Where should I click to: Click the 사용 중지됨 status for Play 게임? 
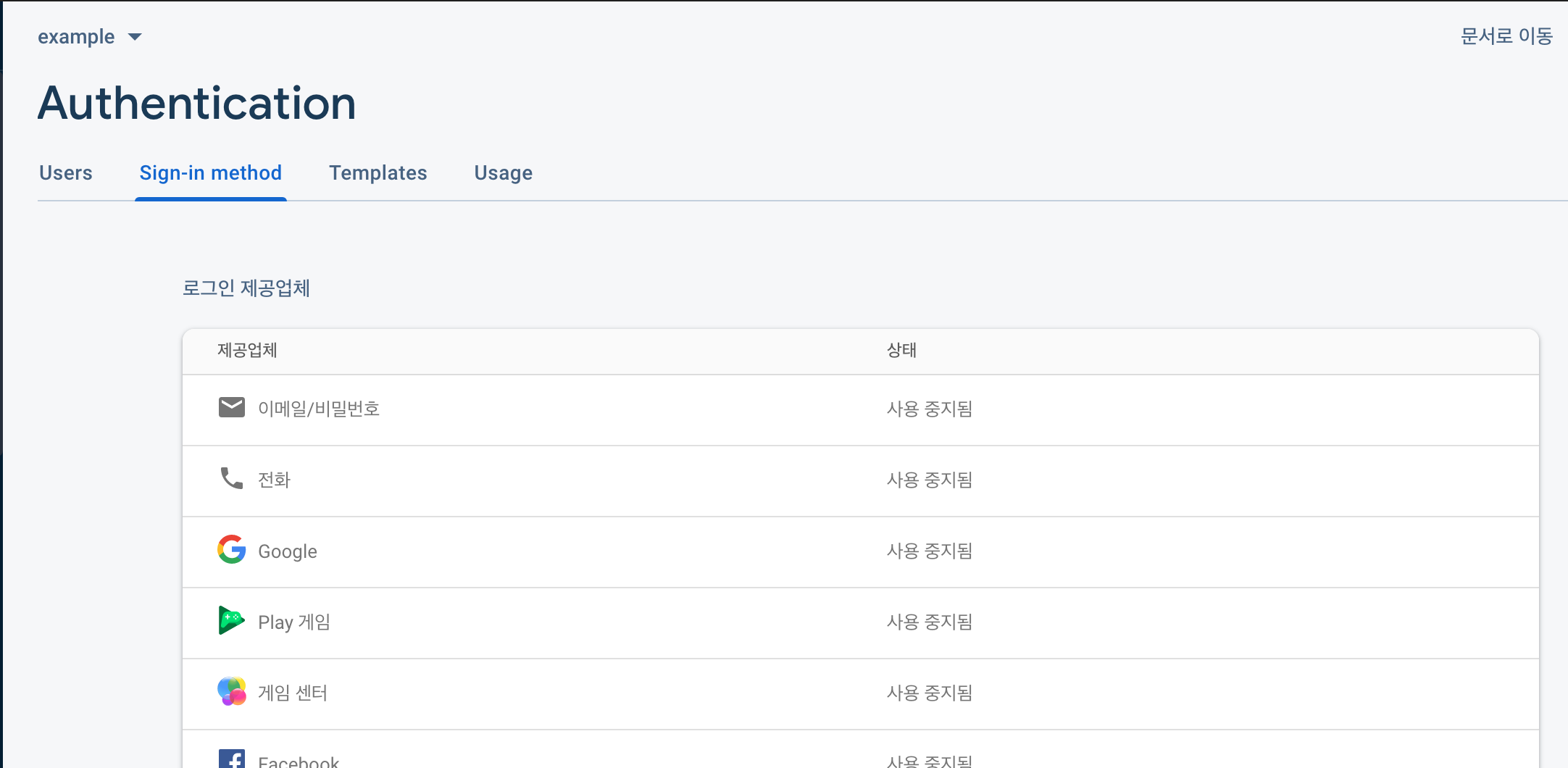tap(930, 622)
